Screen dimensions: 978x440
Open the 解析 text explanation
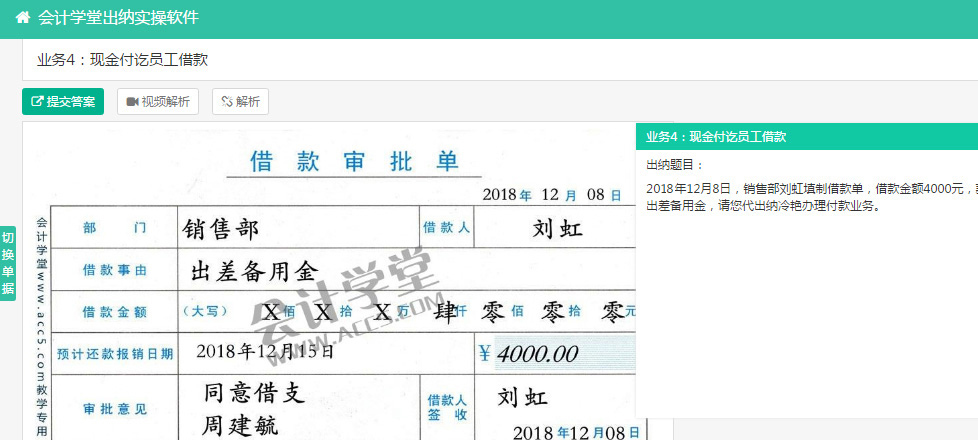[x=240, y=101]
